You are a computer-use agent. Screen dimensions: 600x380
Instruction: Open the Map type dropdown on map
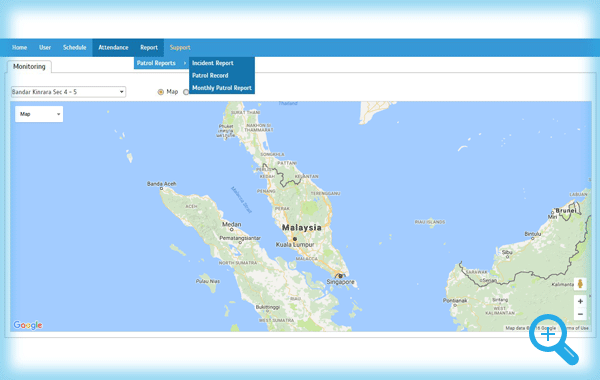click(39, 114)
